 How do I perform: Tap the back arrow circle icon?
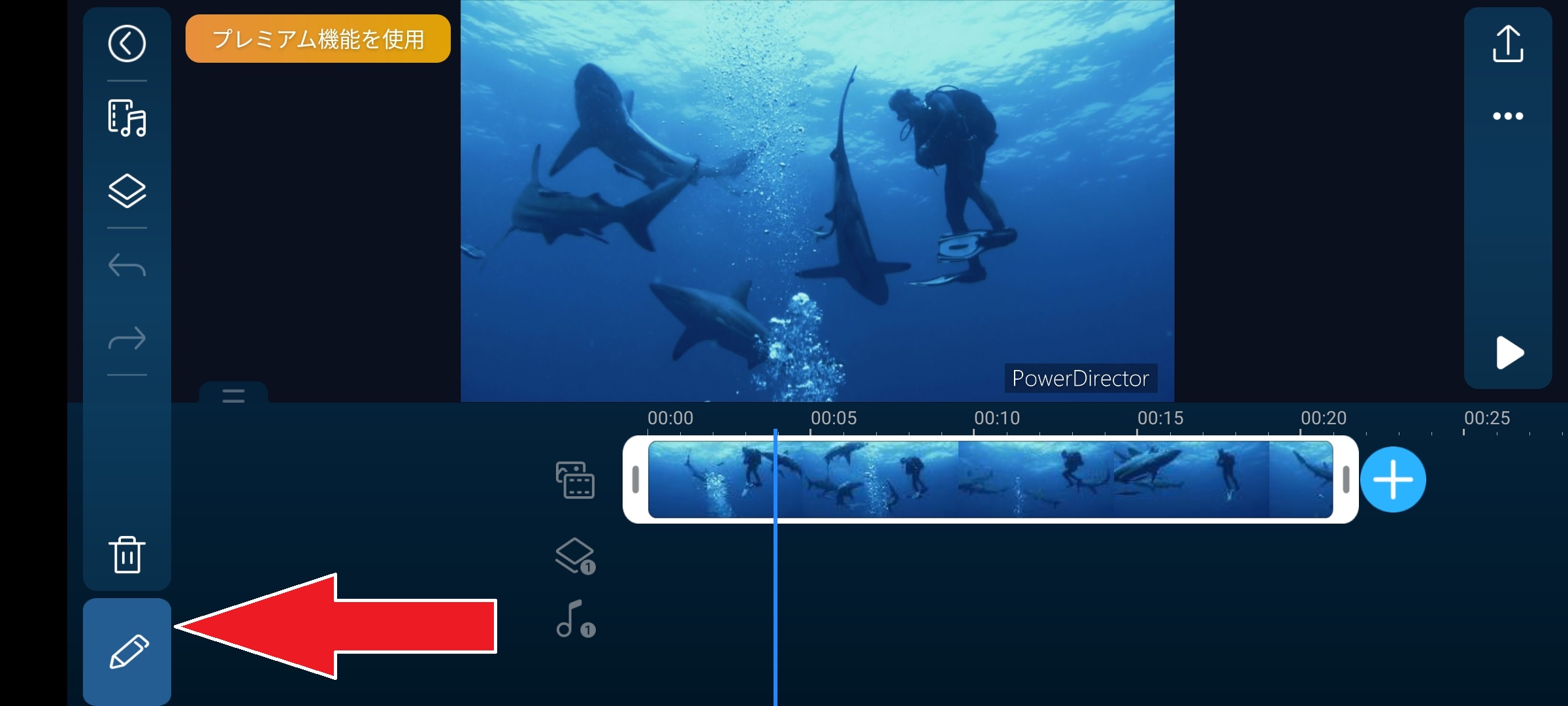[x=127, y=44]
